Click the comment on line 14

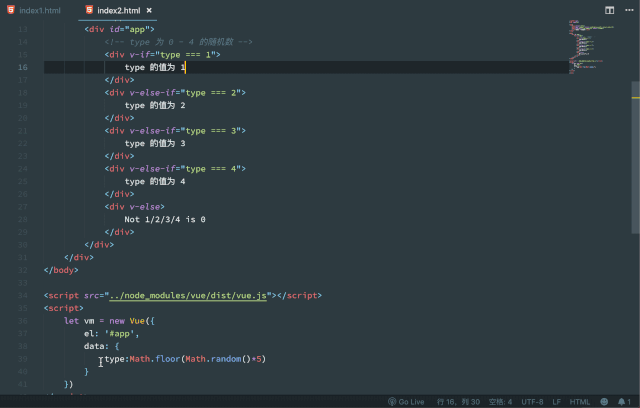(x=178, y=42)
